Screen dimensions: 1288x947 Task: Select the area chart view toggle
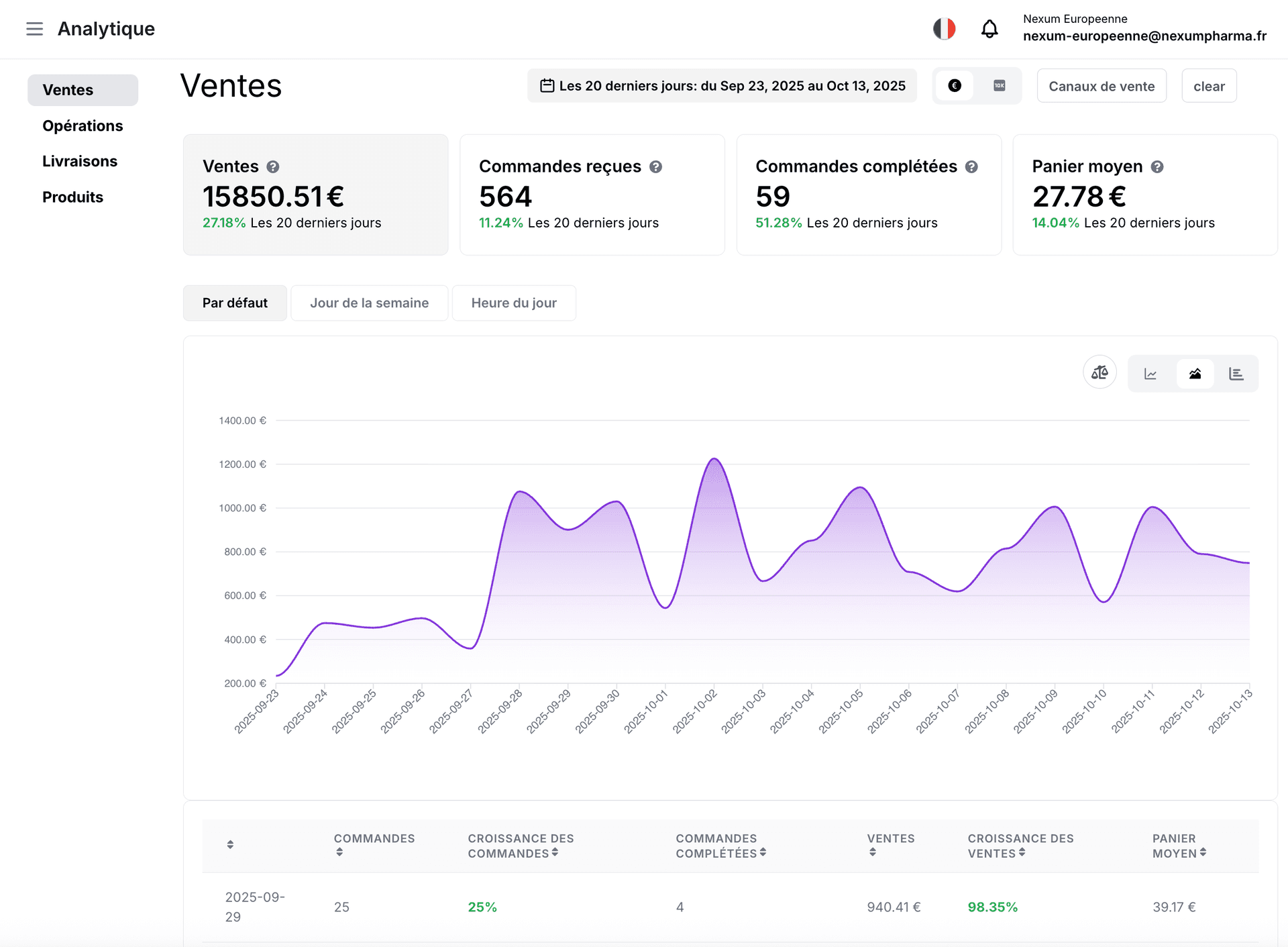[x=1195, y=374]
